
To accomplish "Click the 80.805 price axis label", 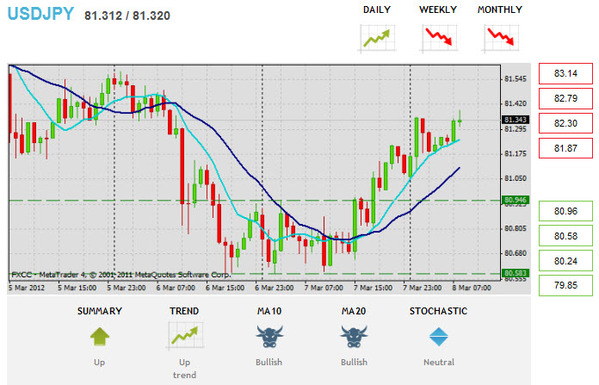I will click(515, 229).
